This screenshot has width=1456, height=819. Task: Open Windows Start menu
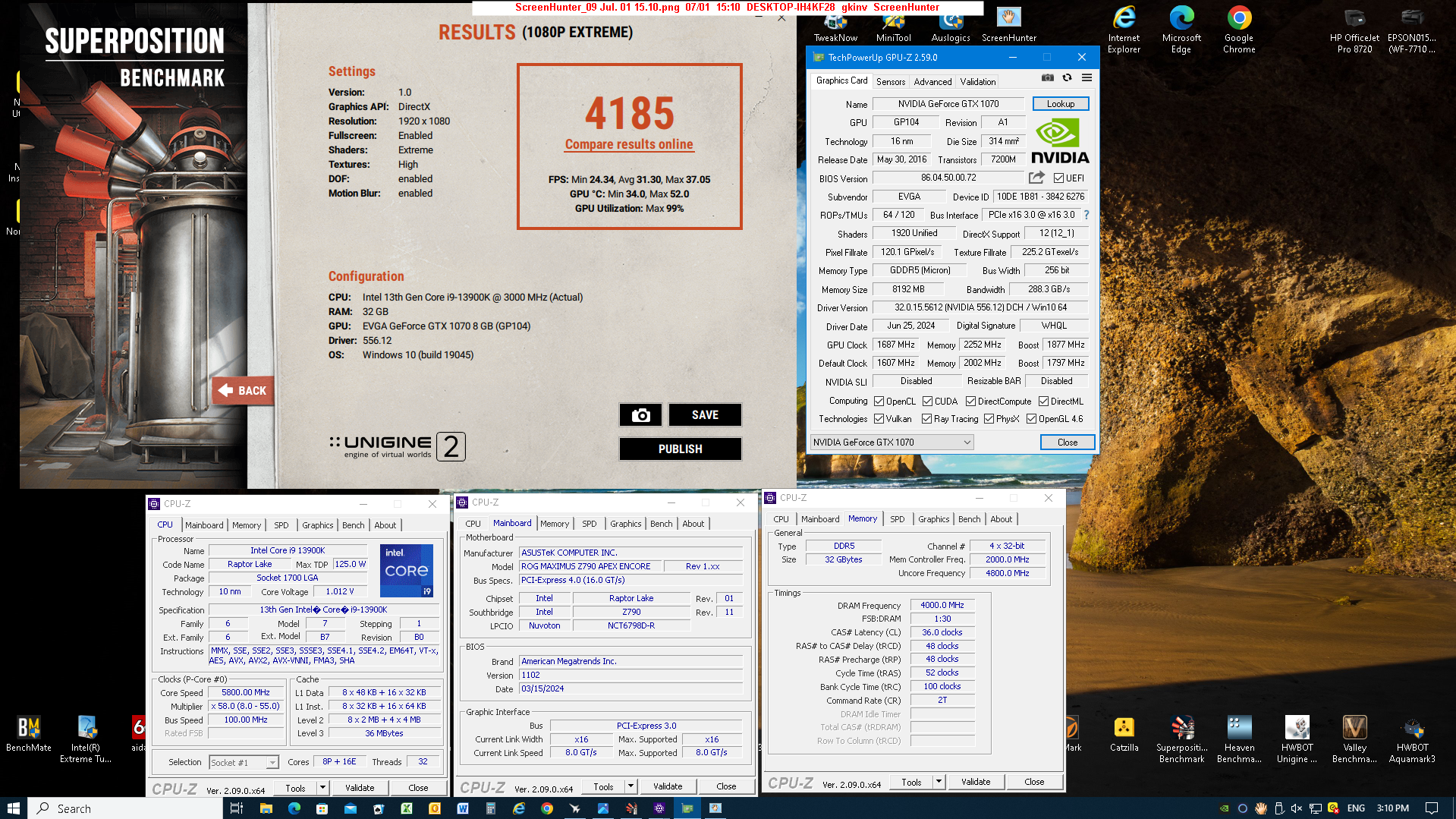[x=14, y=808]
